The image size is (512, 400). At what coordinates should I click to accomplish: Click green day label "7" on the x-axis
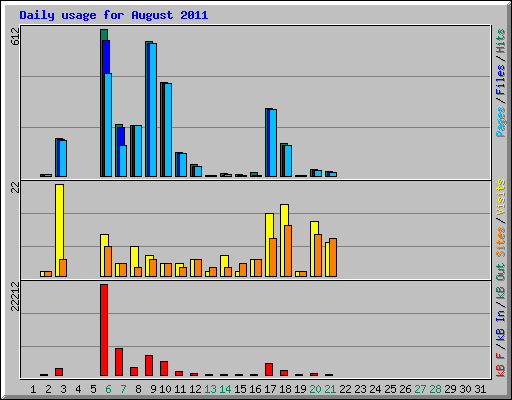tap(123, 389)
